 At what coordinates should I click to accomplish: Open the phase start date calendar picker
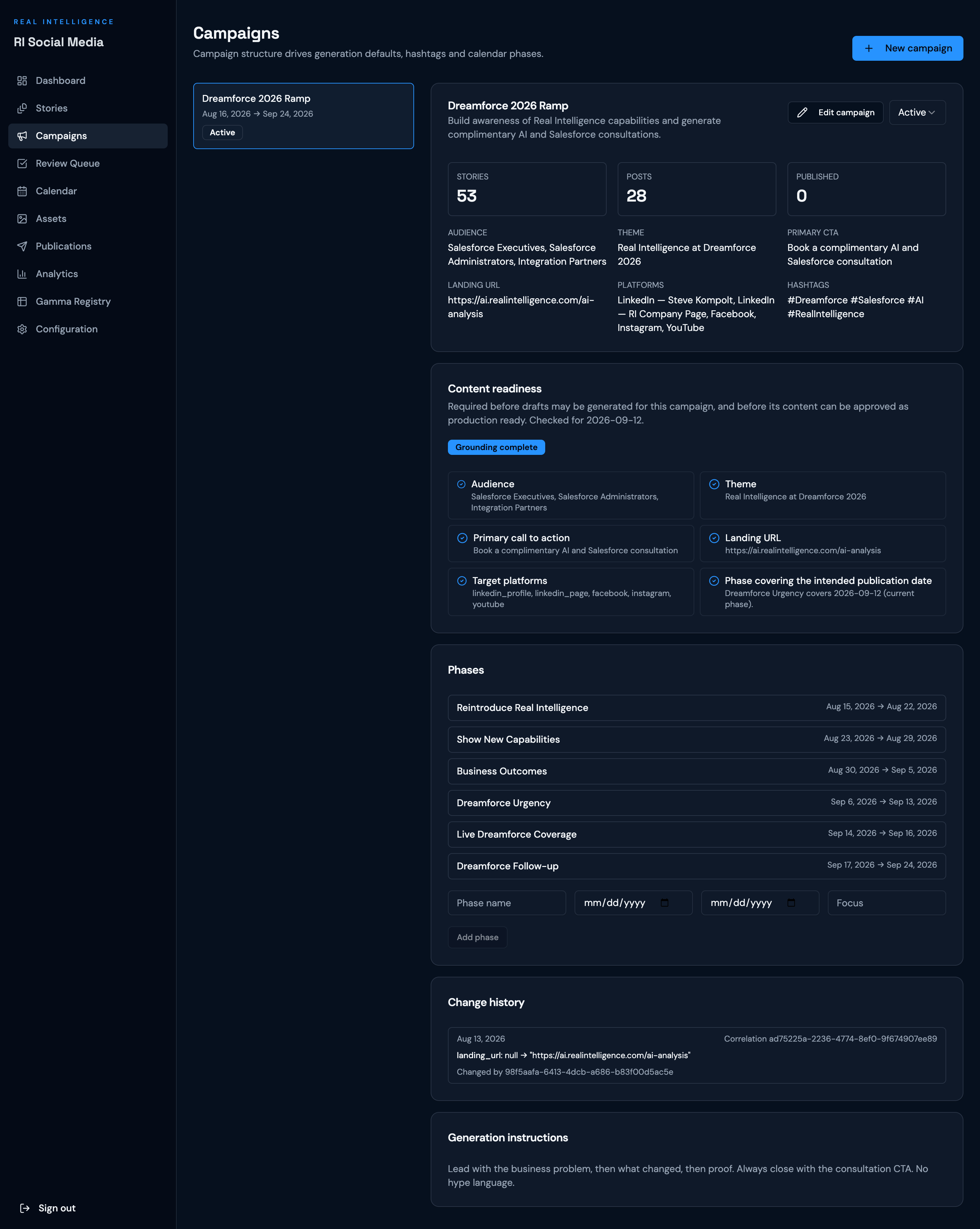pos(664,903)
